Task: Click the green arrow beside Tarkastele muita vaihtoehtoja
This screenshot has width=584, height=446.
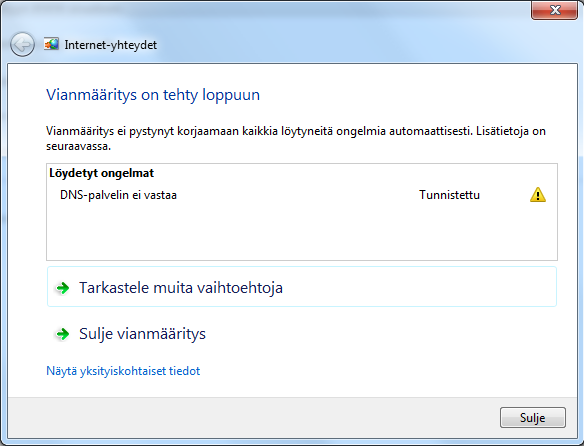Action: click(x=63, y=288)
